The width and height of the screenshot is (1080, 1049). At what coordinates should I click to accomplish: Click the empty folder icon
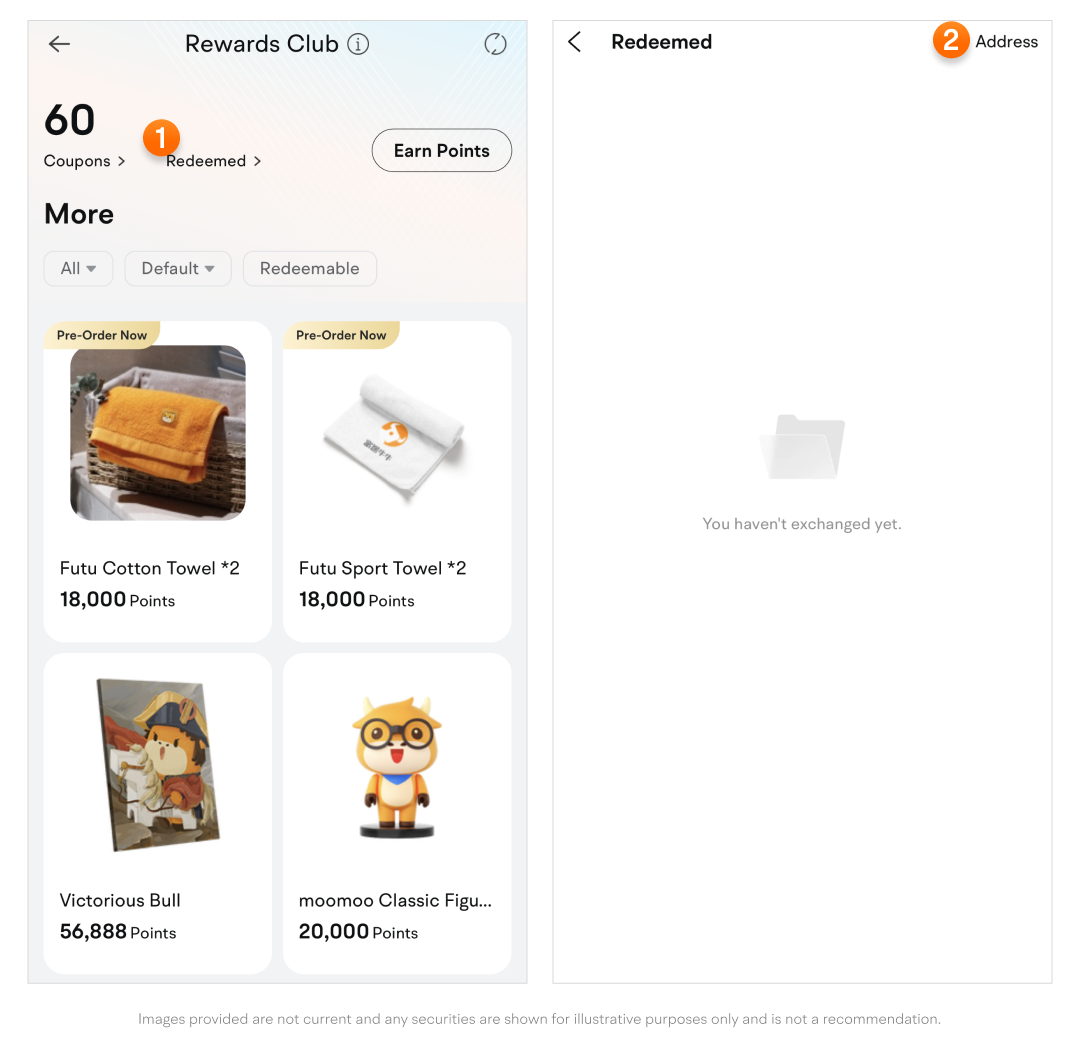tap(802, 446)
